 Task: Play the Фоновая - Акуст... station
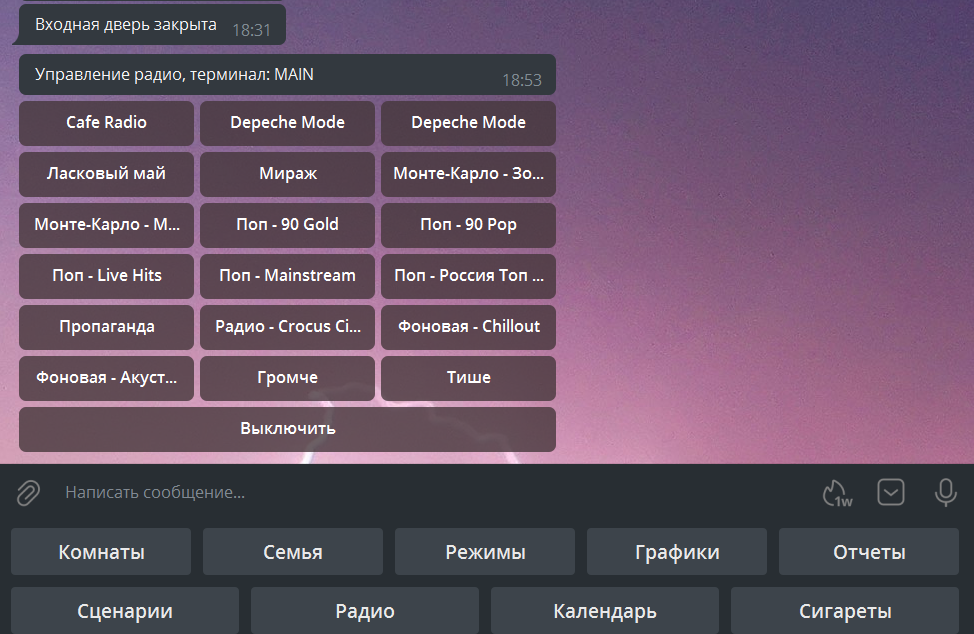pos(106,378)
